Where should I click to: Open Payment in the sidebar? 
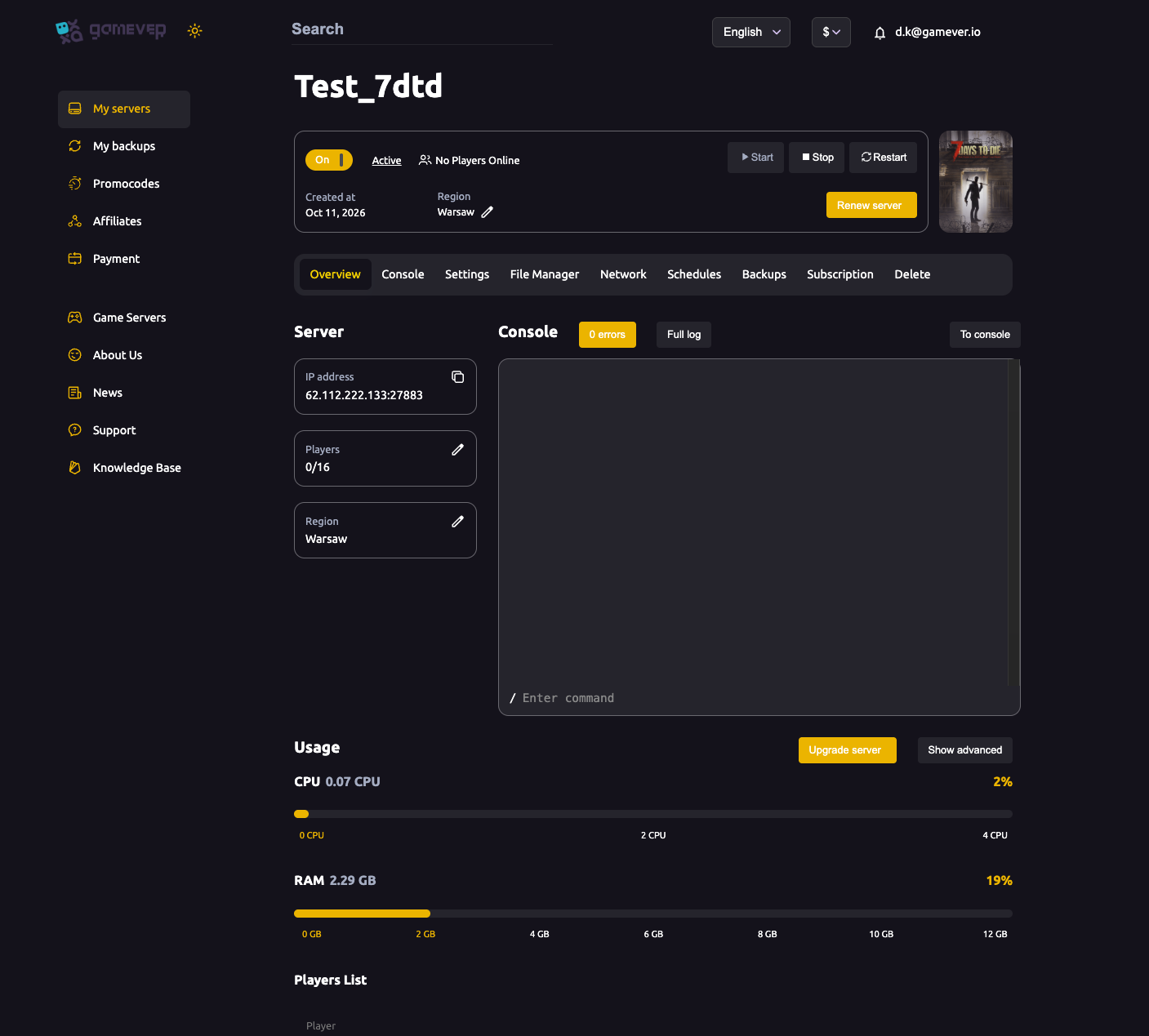[124, 259]
